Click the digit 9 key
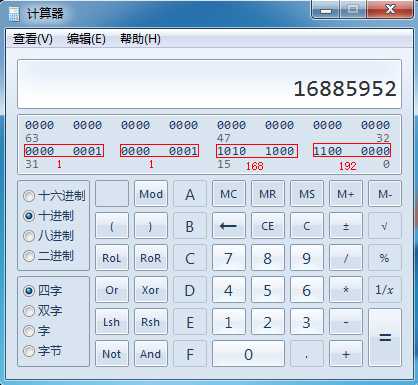This screenshot has width=418, height=385. tap(307, 258)
